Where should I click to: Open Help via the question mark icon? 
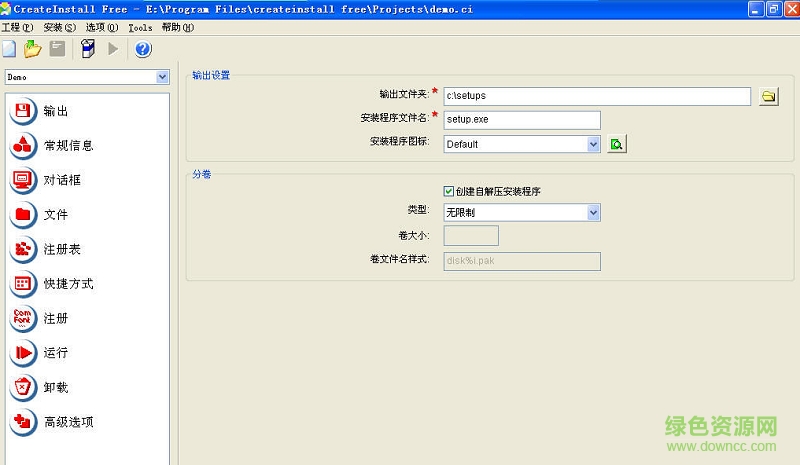[143, 49]
